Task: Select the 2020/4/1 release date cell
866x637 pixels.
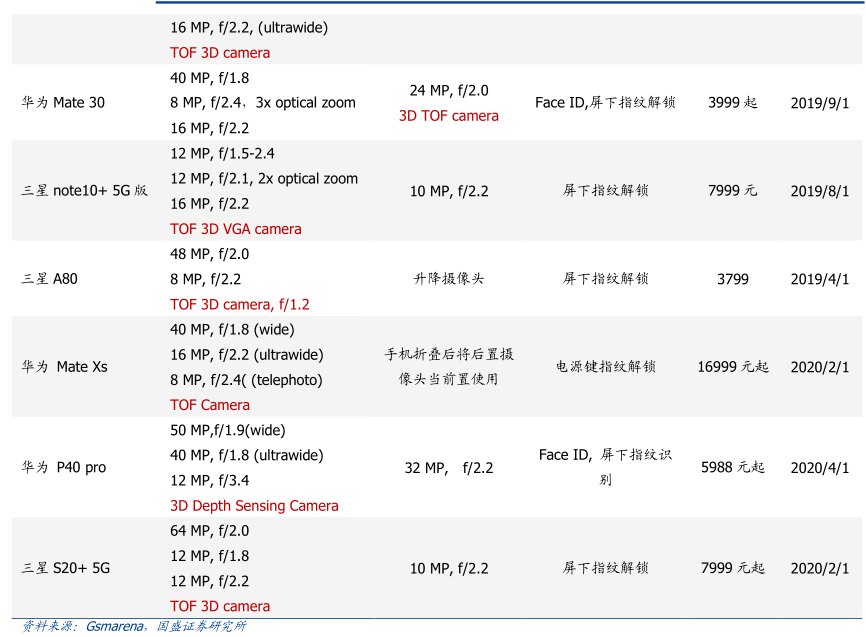Action: [x=819, y=467]
